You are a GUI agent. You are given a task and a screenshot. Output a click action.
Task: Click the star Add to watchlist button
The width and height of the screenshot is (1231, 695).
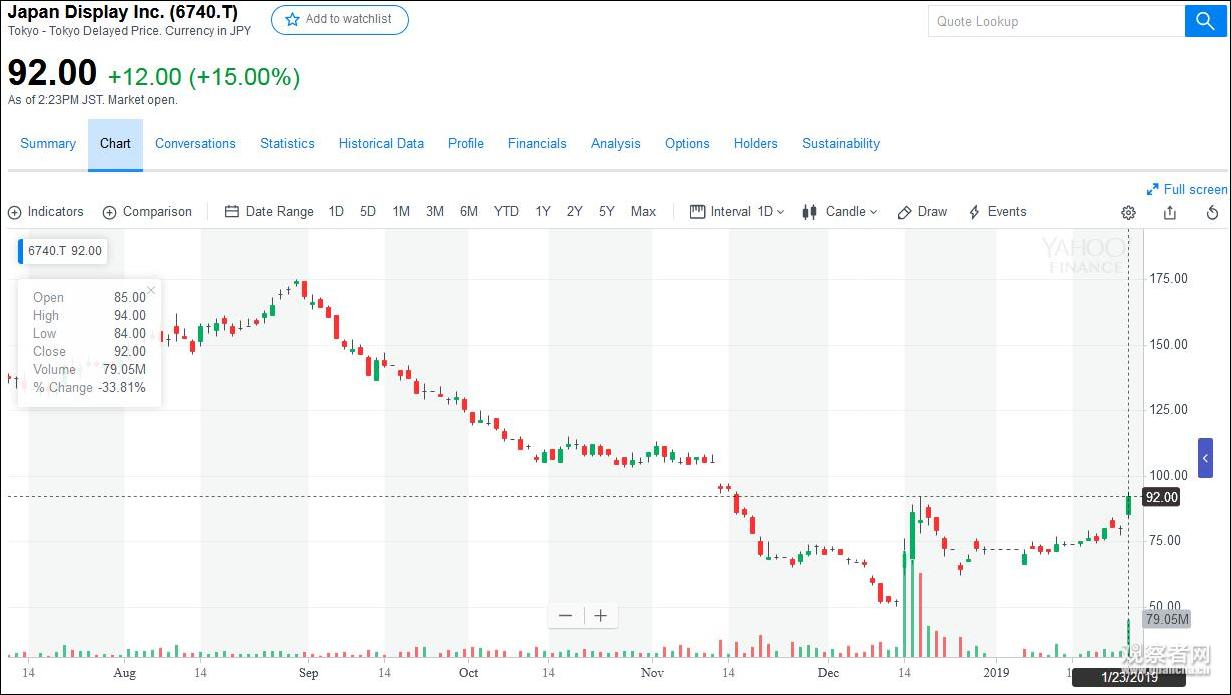[x=339, y=20]
